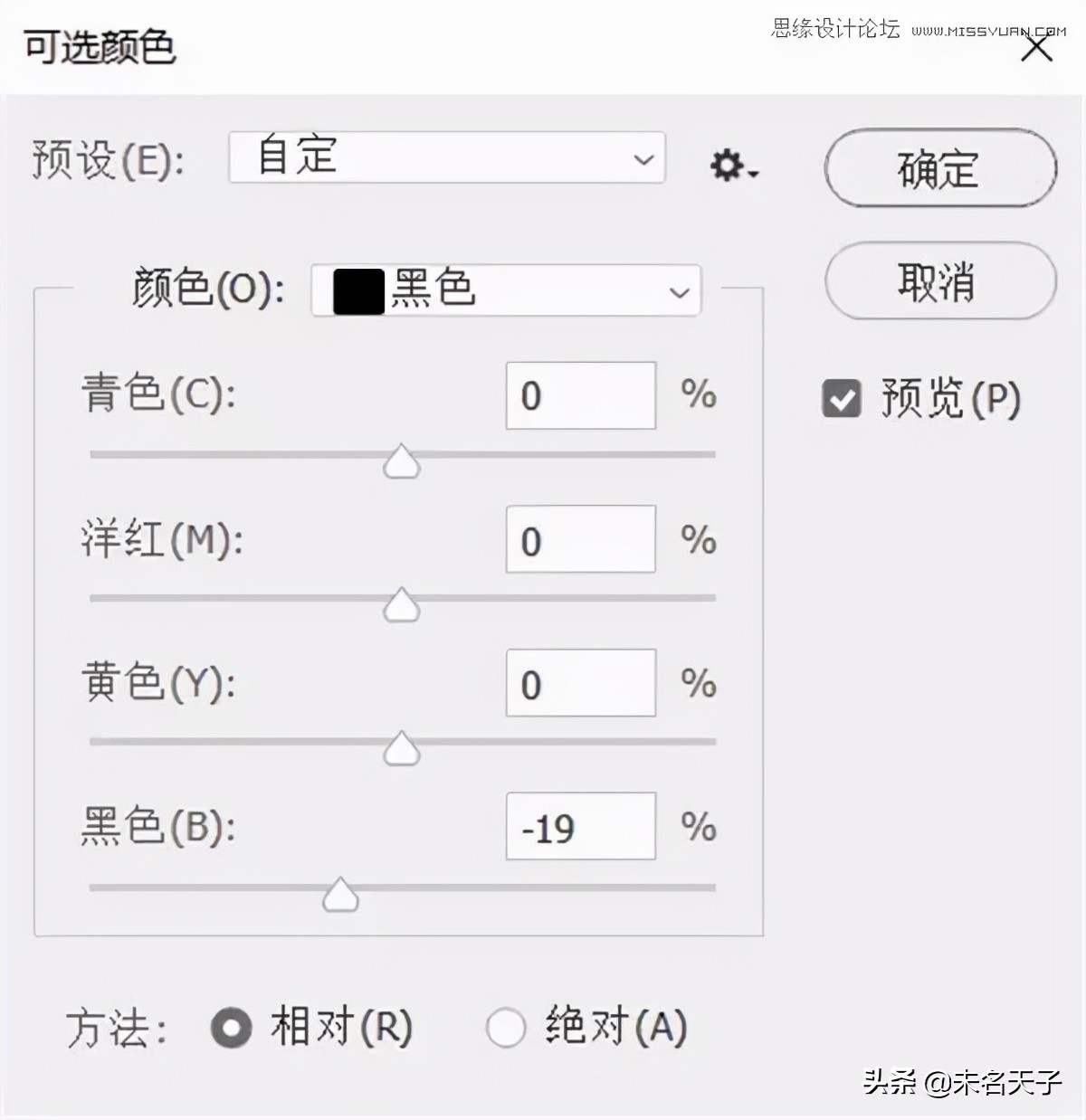Click inside the 洋红(M) value field

point(579,540)
